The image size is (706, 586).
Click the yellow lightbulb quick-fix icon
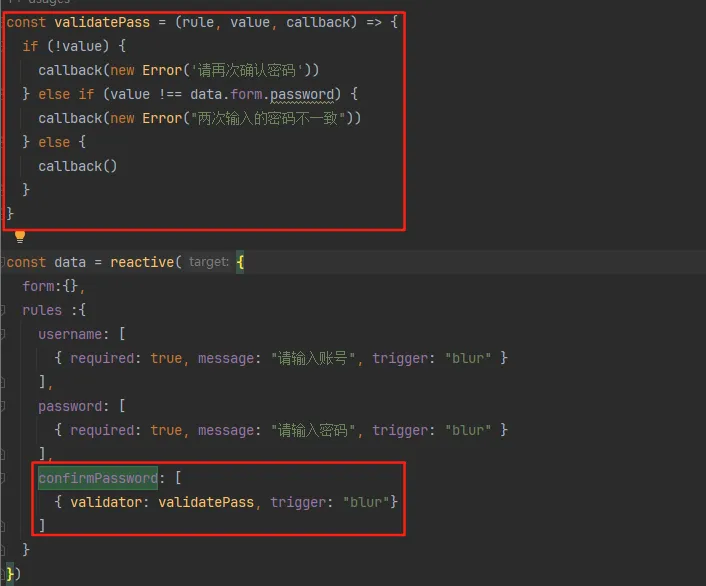coord(20,236)
